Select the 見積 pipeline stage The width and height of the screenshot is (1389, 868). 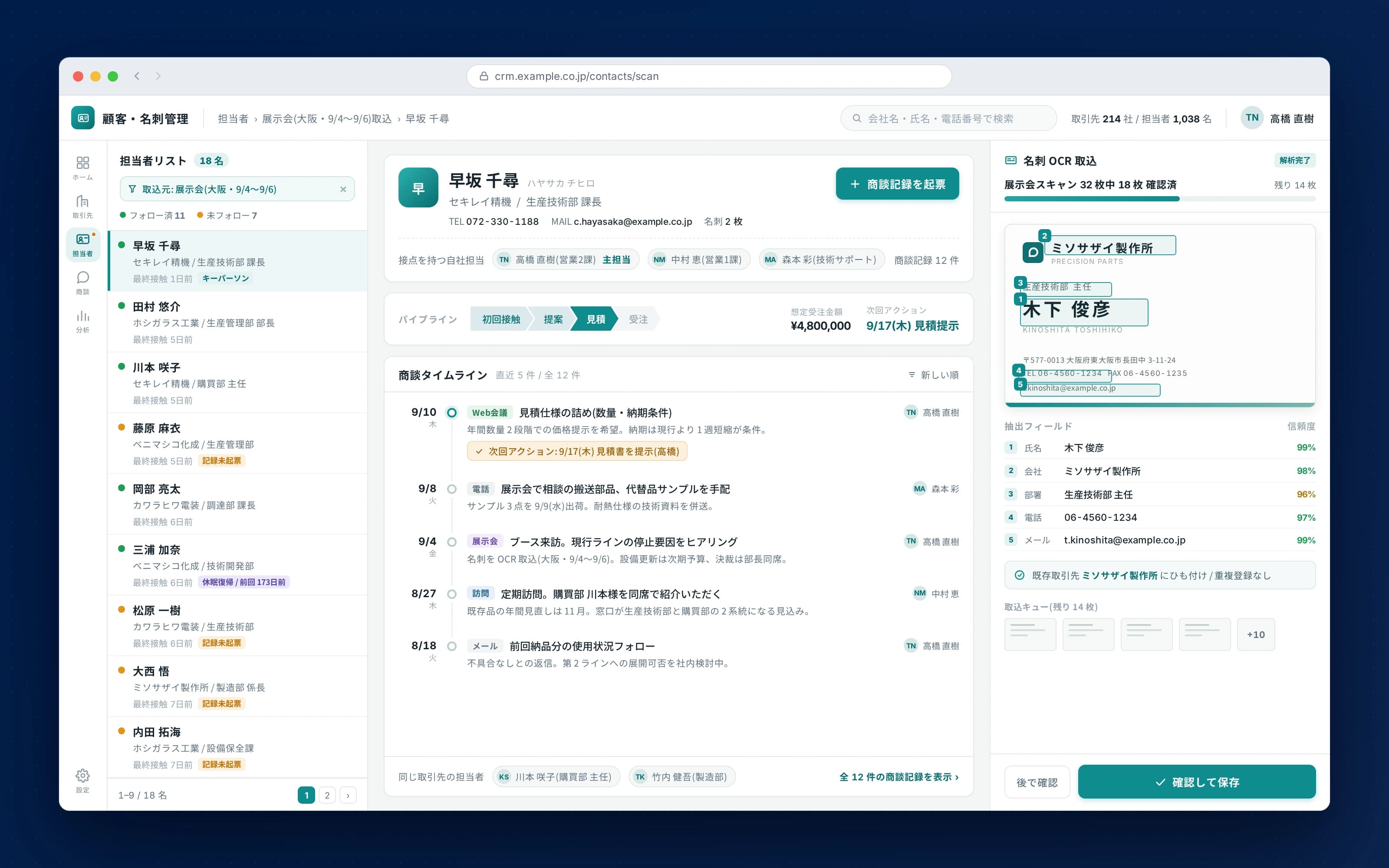click(595, 319)
